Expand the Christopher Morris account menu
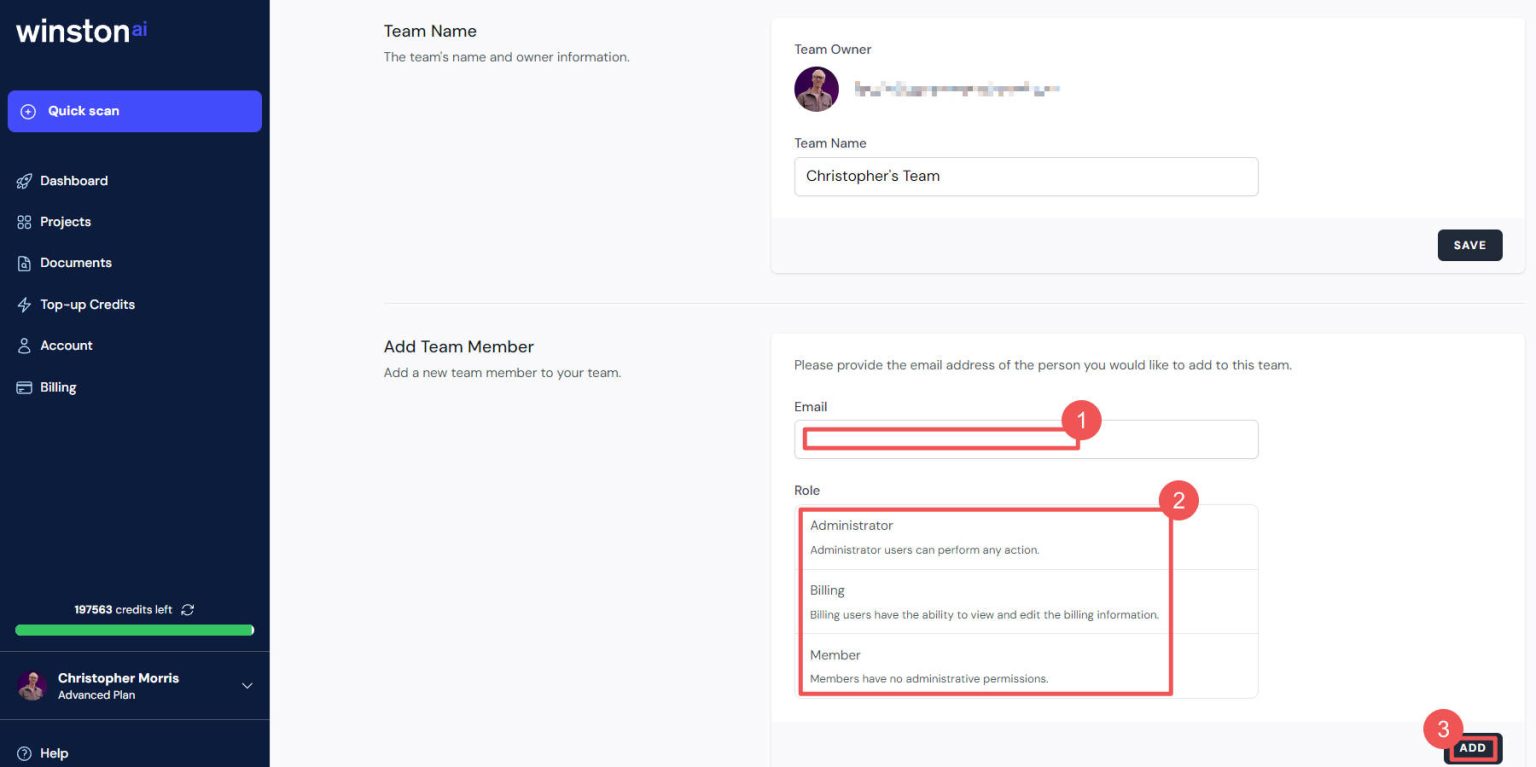This screenshot has height=767, width=1536. coord(247,686)
